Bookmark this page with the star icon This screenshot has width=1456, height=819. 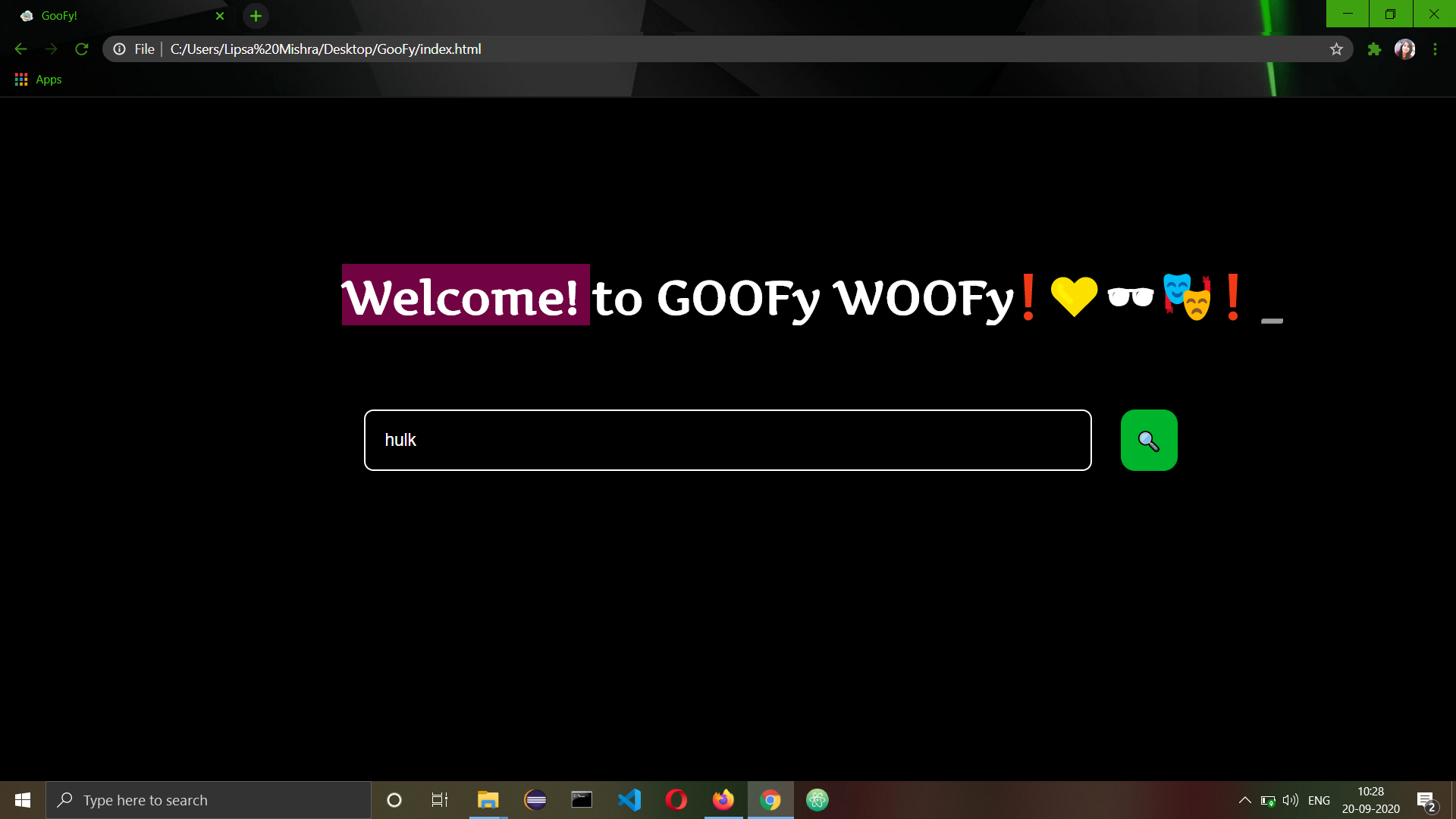1336,49
